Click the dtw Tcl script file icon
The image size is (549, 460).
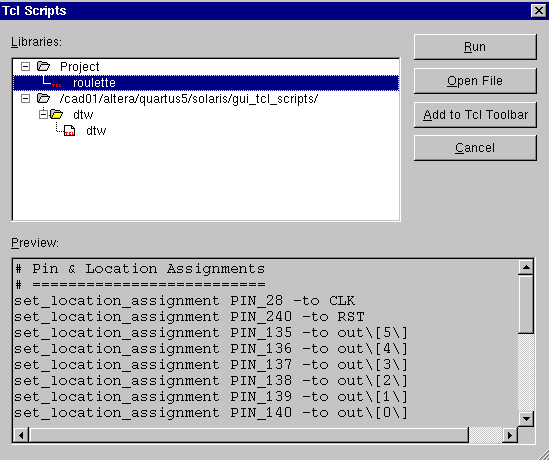click(x=69, y=131)
